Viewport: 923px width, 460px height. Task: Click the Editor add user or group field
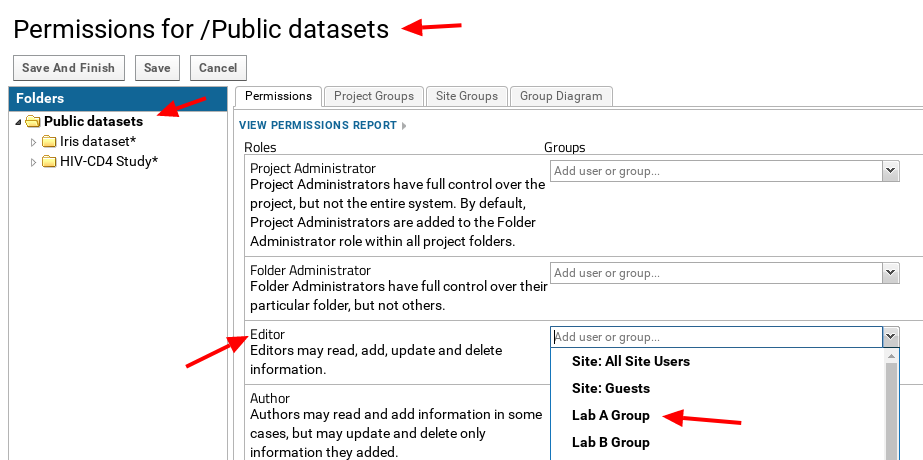pyautogui.click(x=715, y=337)
